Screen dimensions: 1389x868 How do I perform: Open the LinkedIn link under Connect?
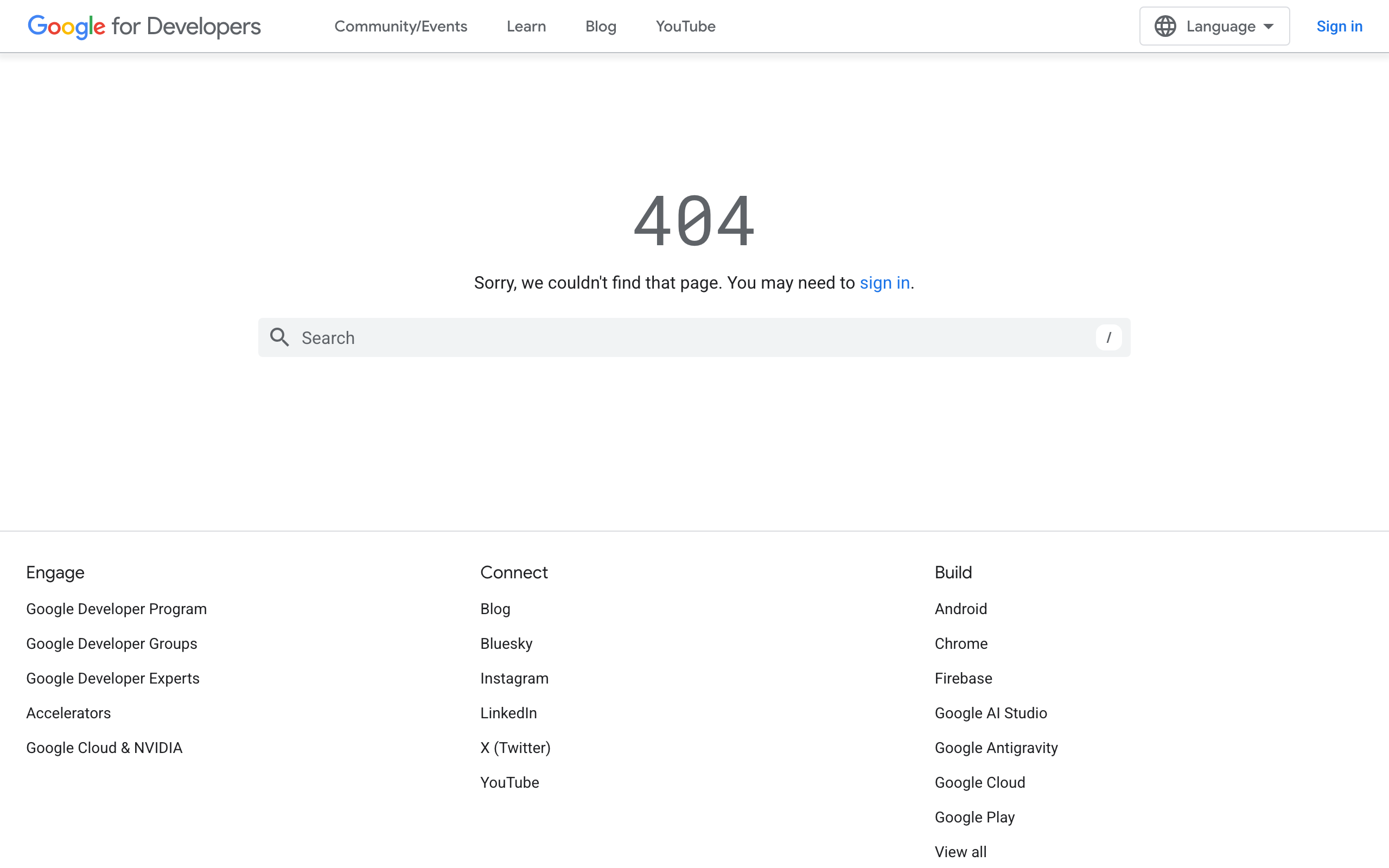pos(508,713)
